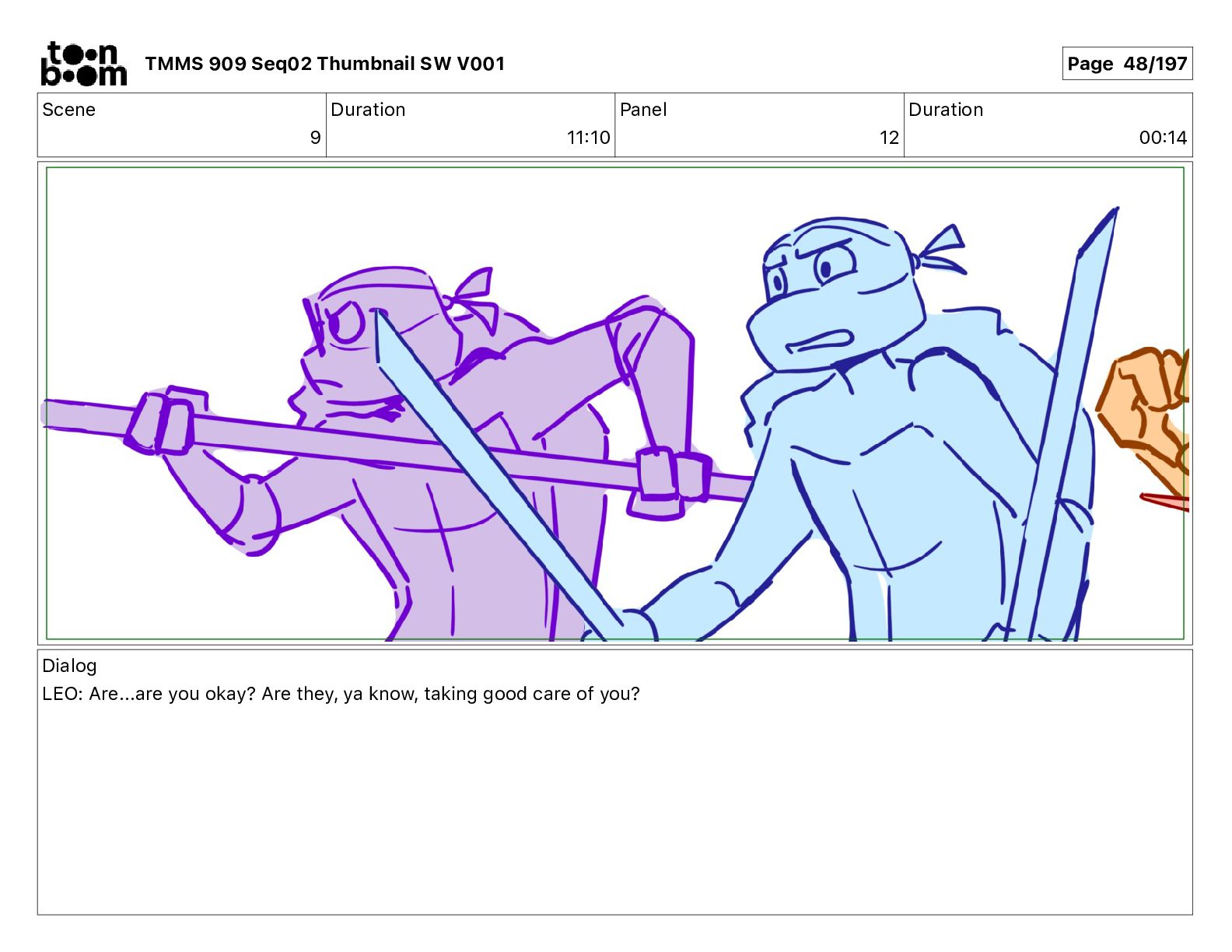
Task: Click the 'Dialog' section label
Action: [x=69, y=666]
